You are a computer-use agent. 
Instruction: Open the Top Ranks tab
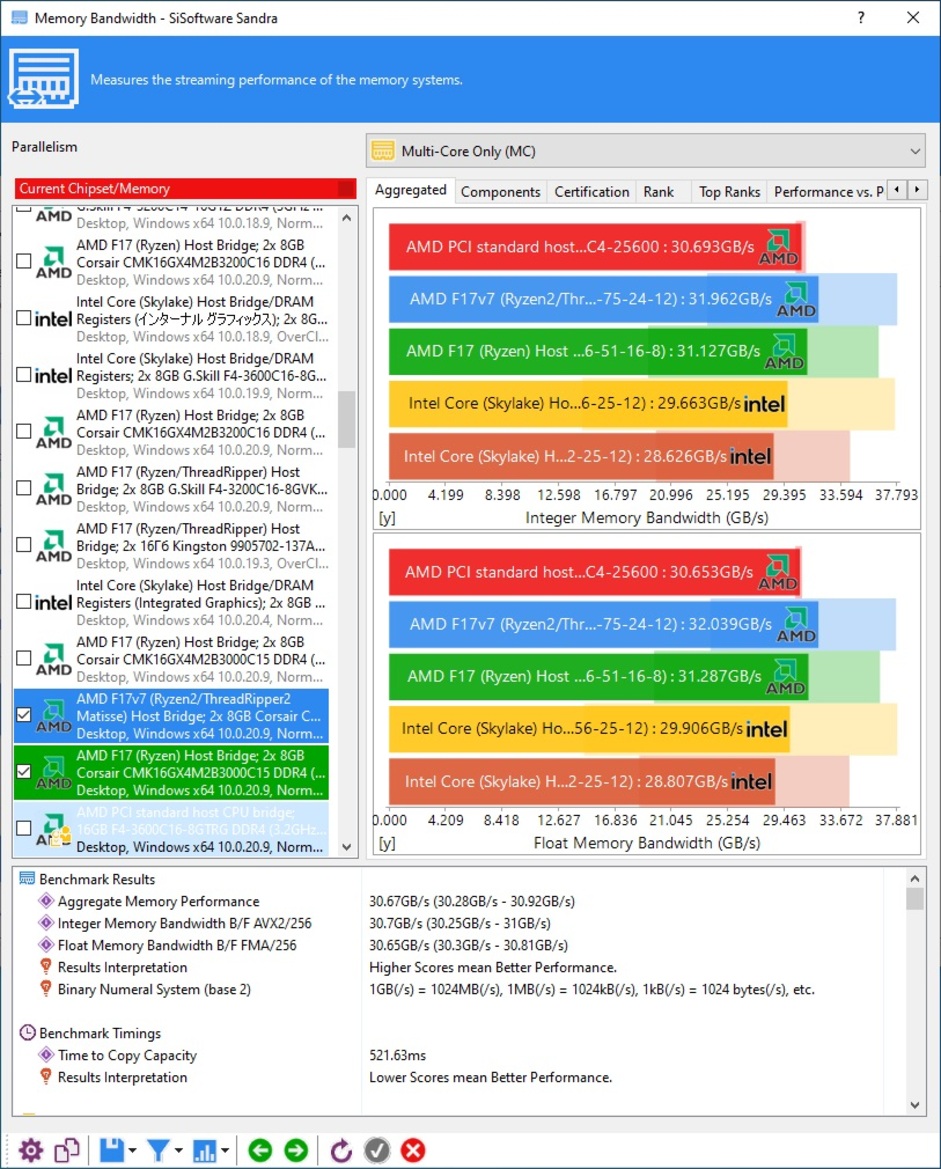click(x=729, y=192)
